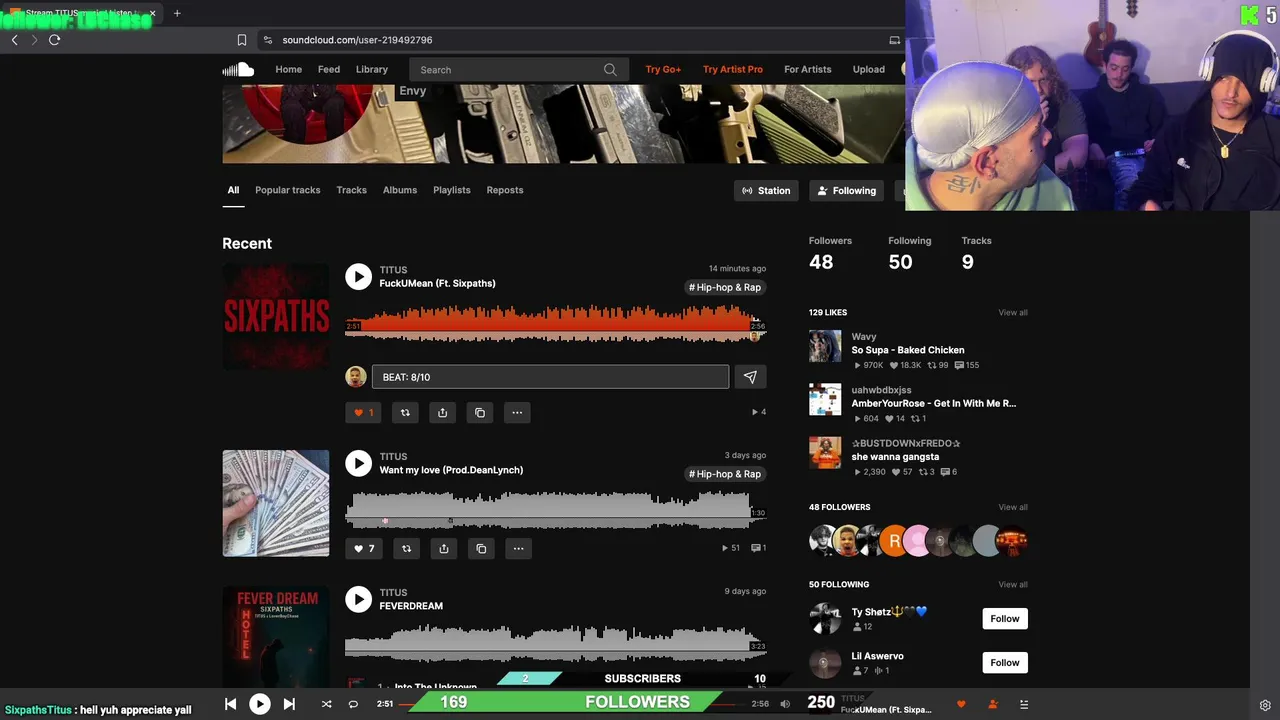The height and width of the screenshot is (720, 1280).
Task: Switch to the Albums tab
Action: click(400, 190)
